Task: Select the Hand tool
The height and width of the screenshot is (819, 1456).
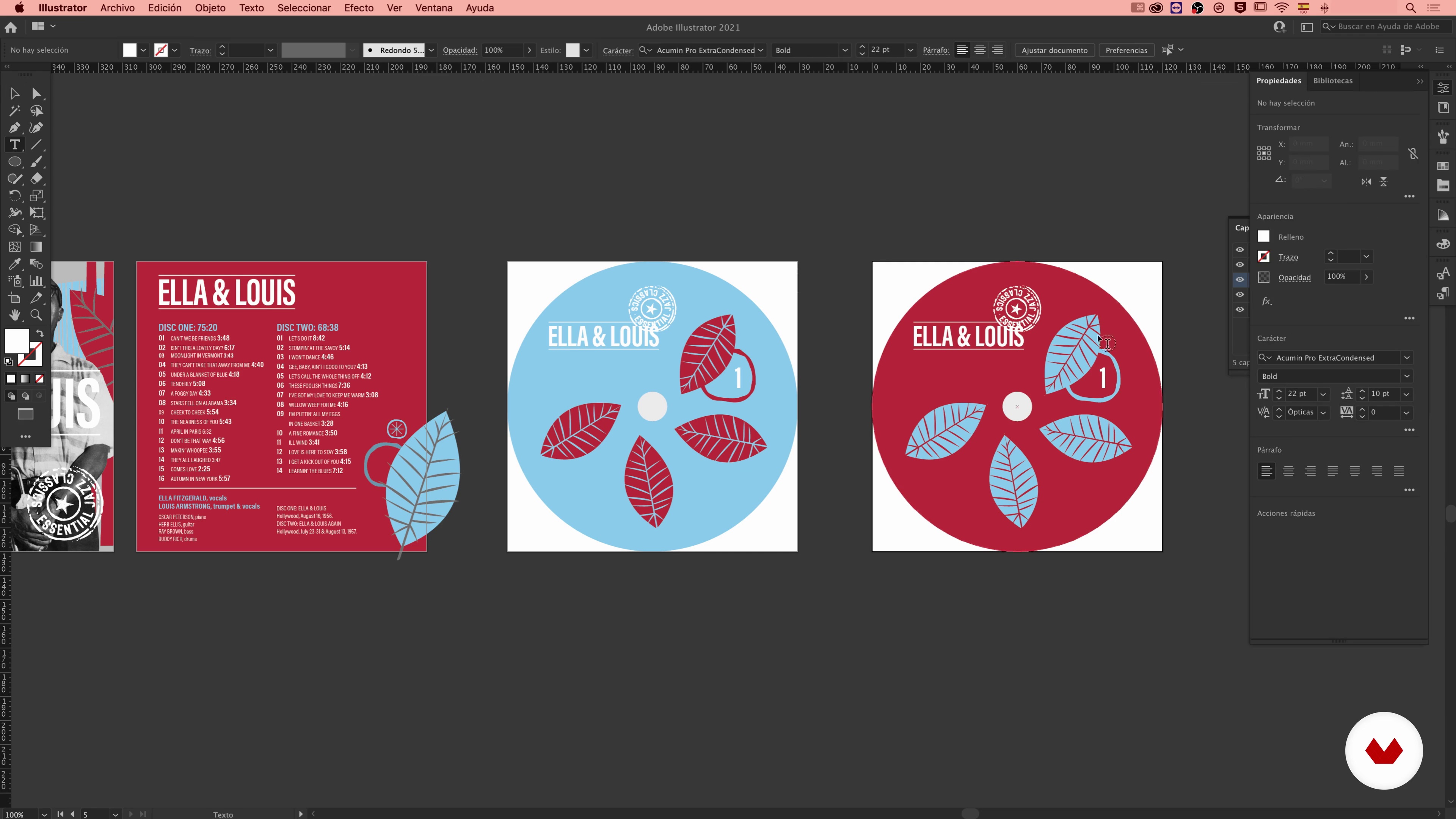Action: pyautogui.click(x=15, y=315)
